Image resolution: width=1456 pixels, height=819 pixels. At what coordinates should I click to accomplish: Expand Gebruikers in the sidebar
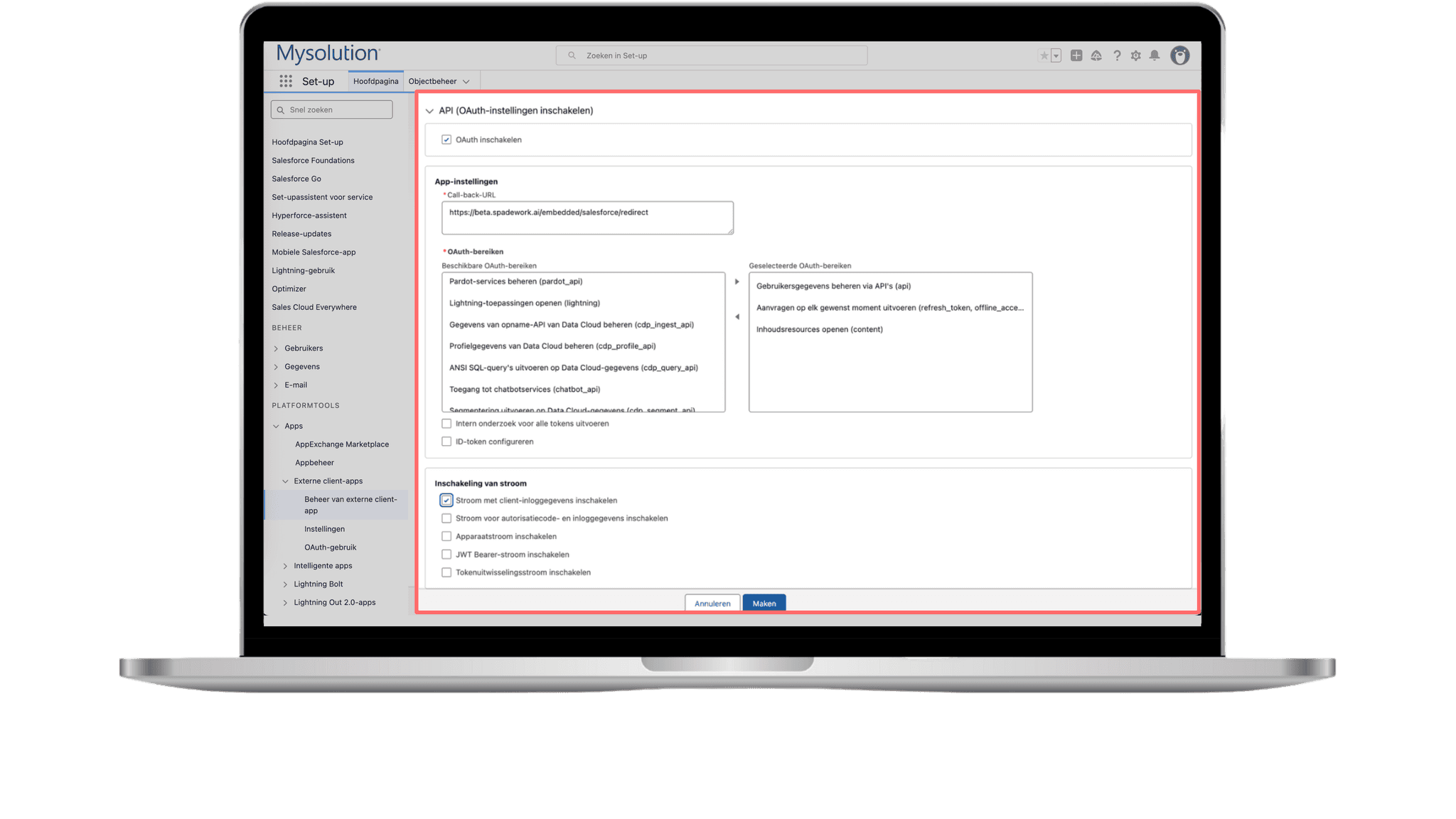(x=276, y=348)
